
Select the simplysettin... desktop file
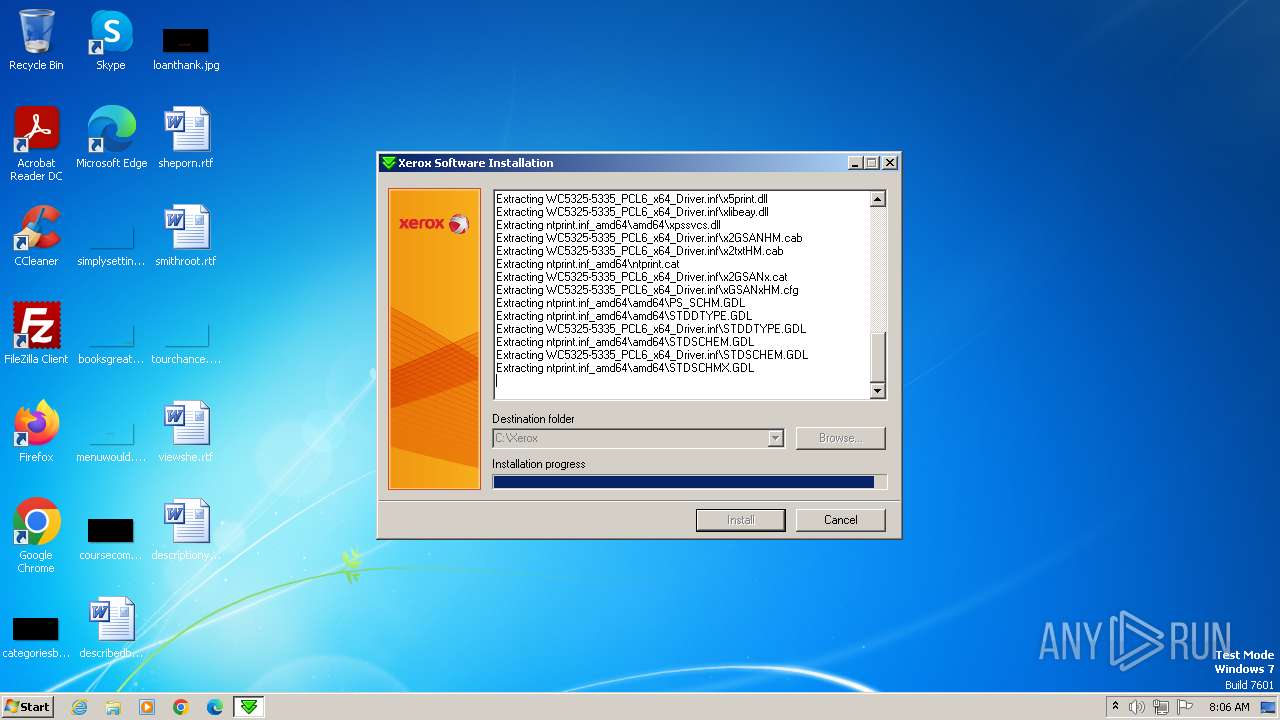tap(110, 243)
